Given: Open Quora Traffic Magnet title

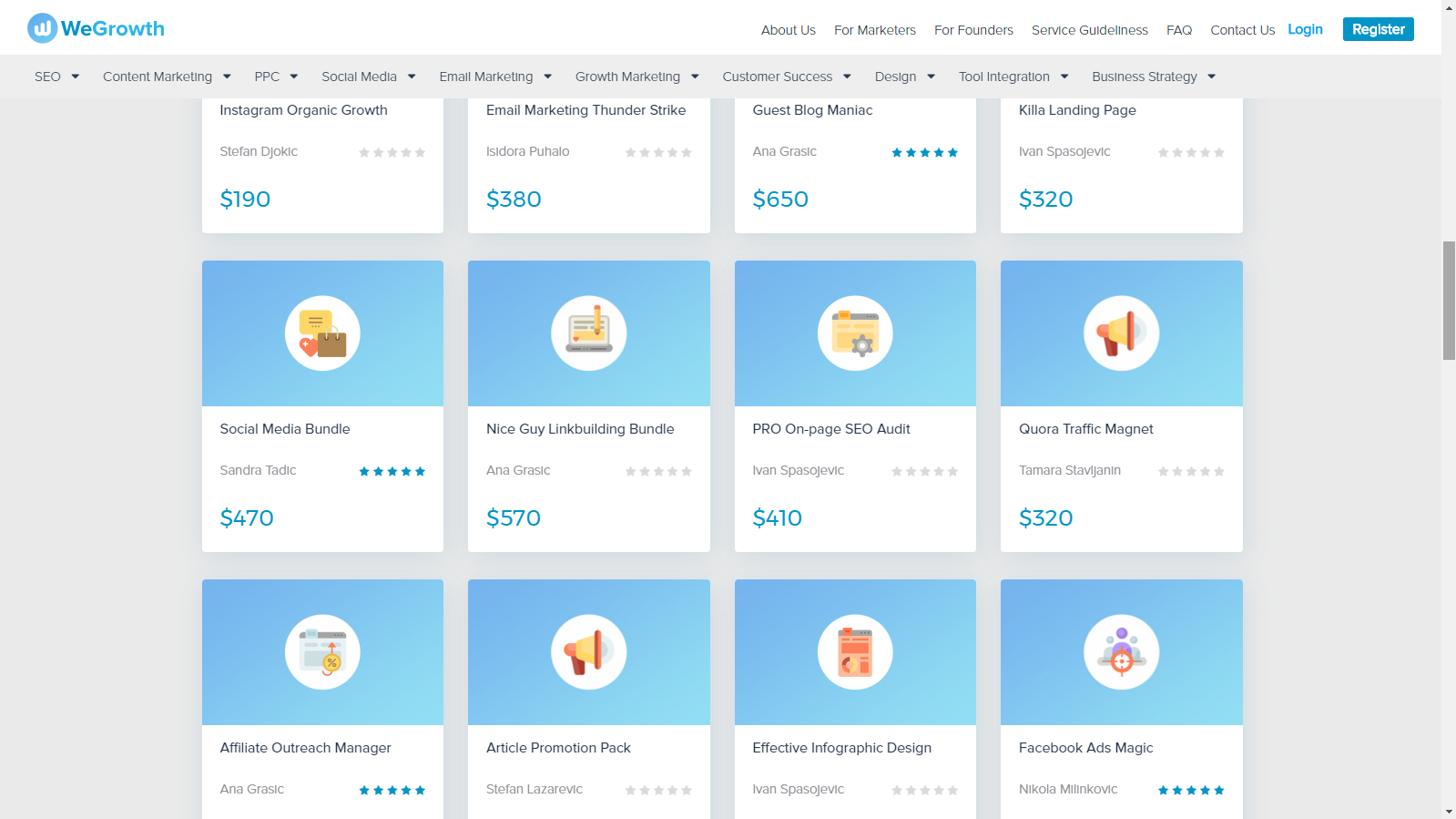Looking at the screenshot, I should coord(1086,429).
